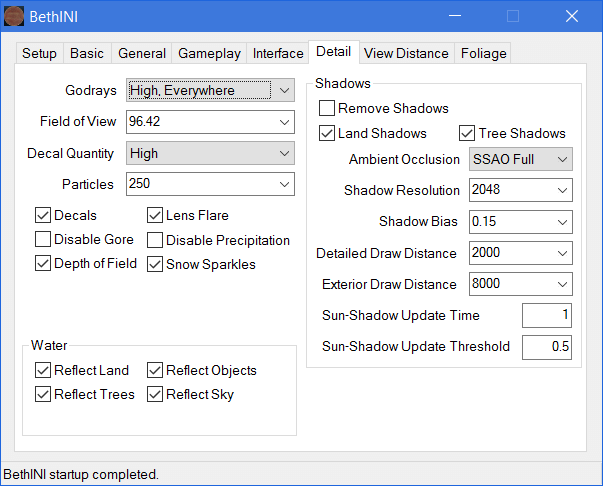The width and height of the screenshot is (603, 486).
Task: Click the BethINI app icon in title bar
Action: (15, 16)
